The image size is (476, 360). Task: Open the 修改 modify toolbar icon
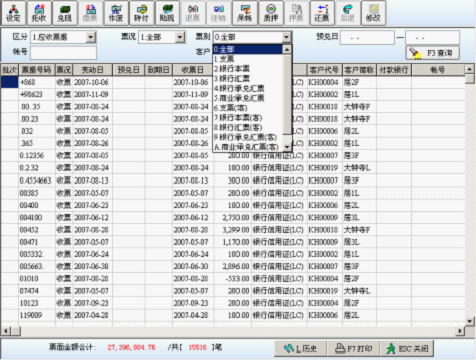coord(373,13)
